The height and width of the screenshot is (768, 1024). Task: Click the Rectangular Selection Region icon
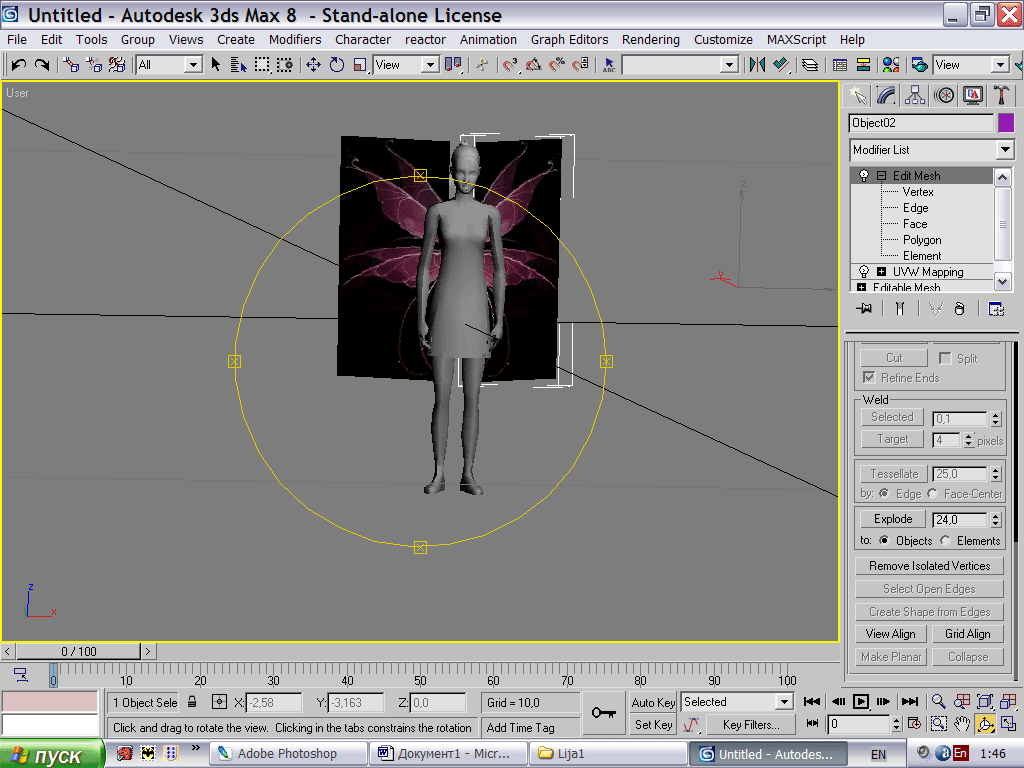(262, 65)
